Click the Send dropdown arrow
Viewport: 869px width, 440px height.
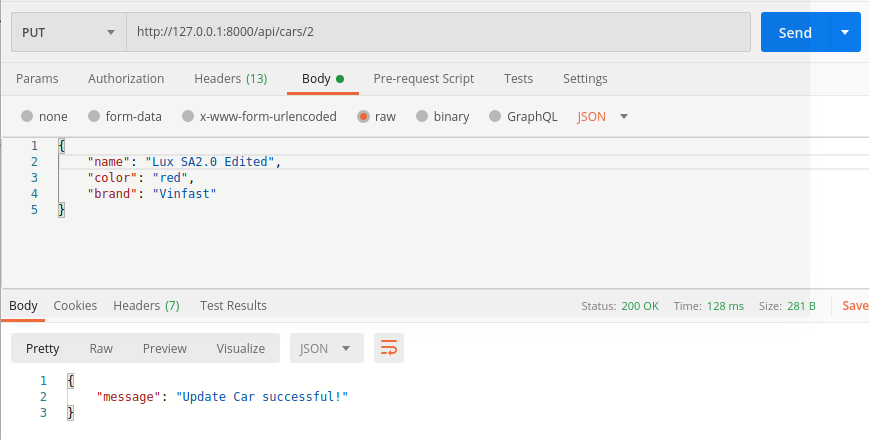point(845,32)
